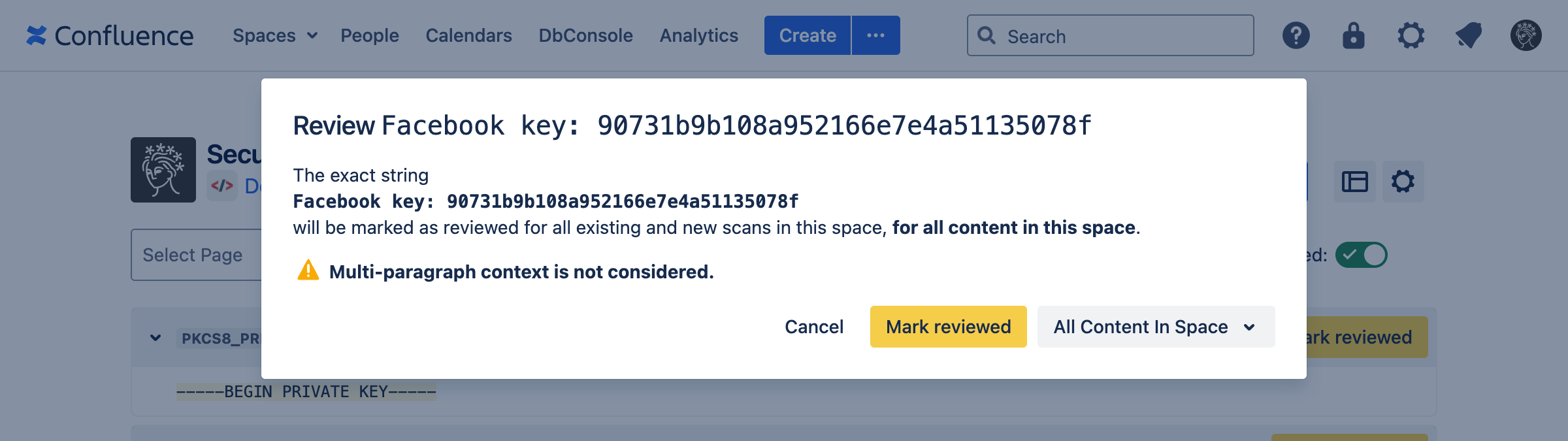Open the Spaces dropdown menu

pyautogui.click(x=275, y=35)
